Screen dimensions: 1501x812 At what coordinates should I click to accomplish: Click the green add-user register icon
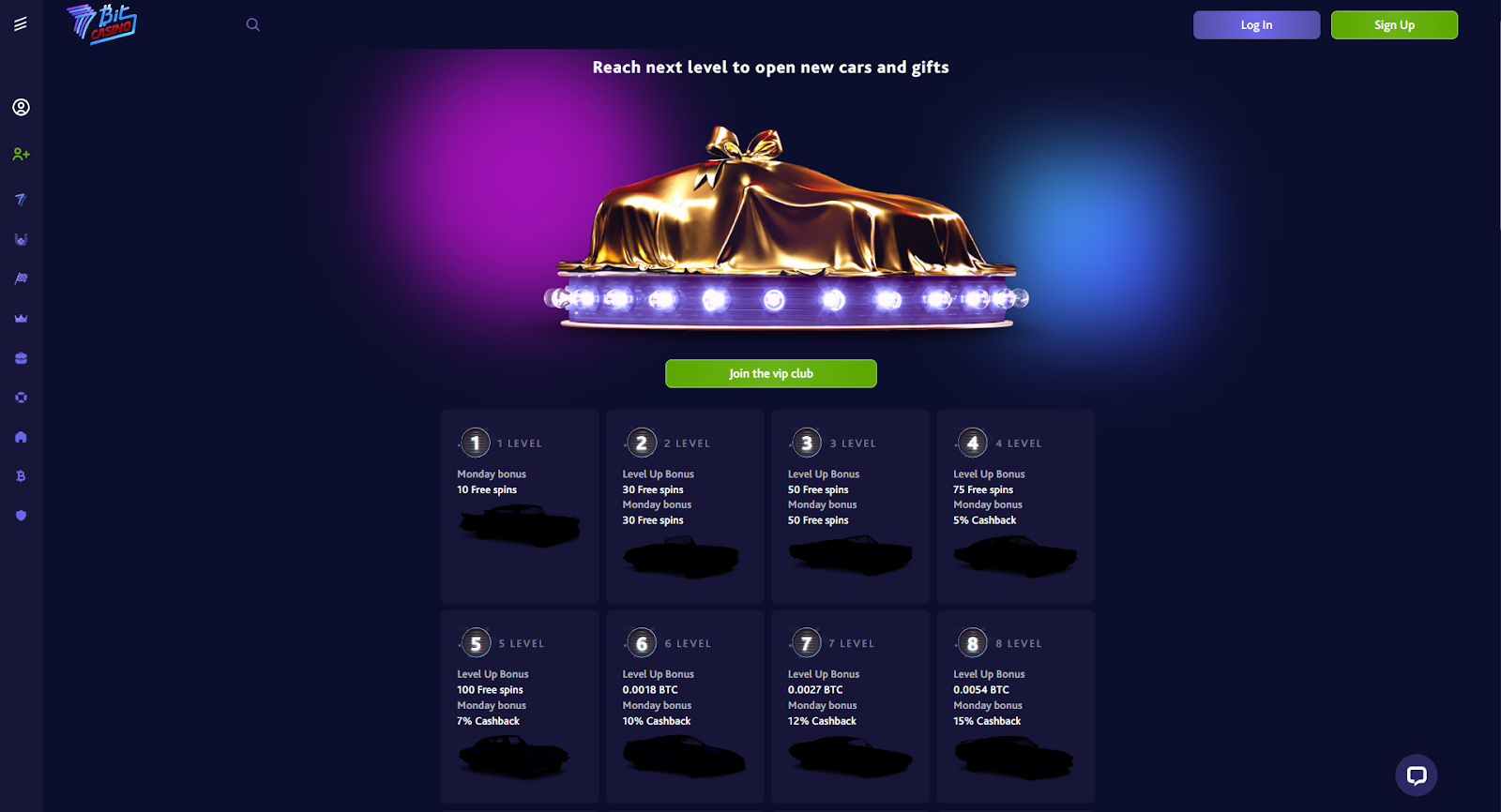[x=21, y=154]
